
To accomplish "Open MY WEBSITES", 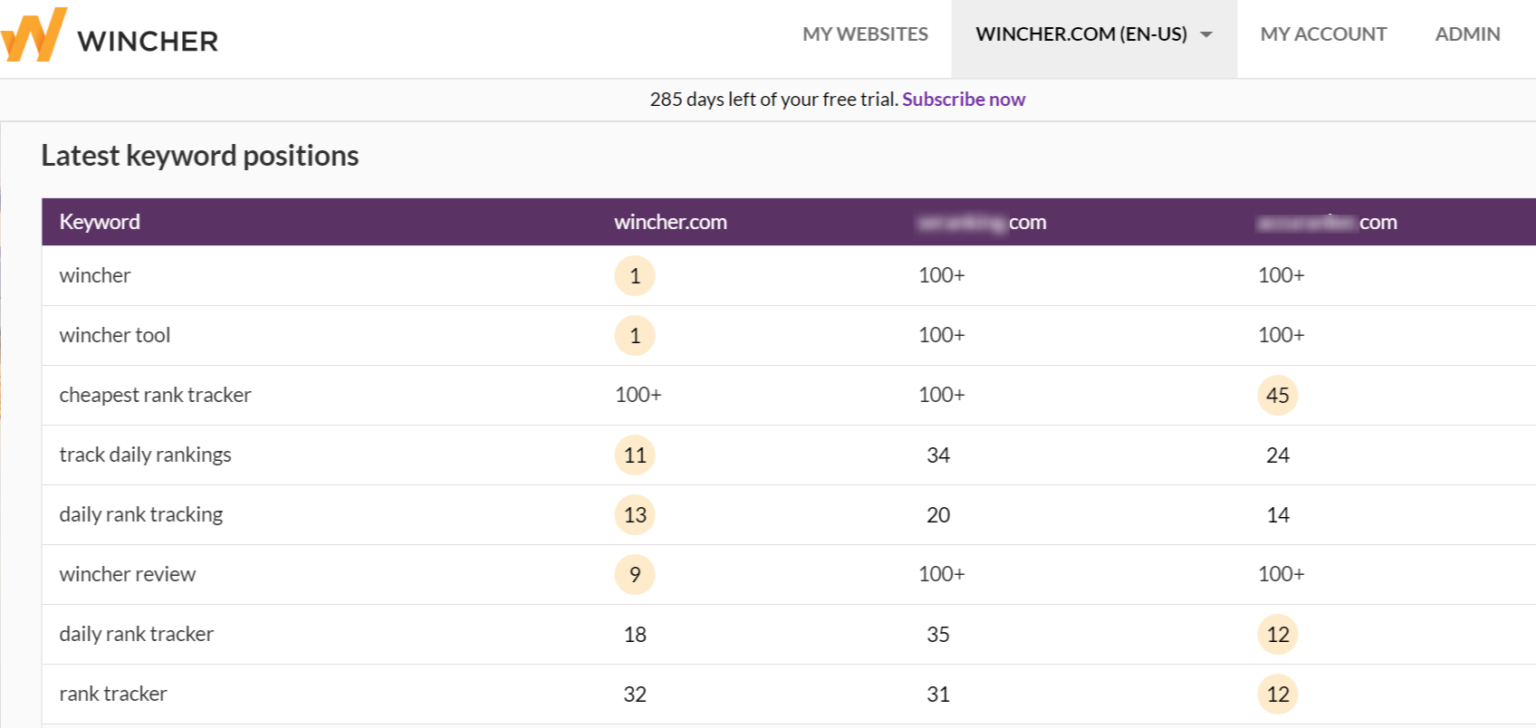I will tap(864, 34).
